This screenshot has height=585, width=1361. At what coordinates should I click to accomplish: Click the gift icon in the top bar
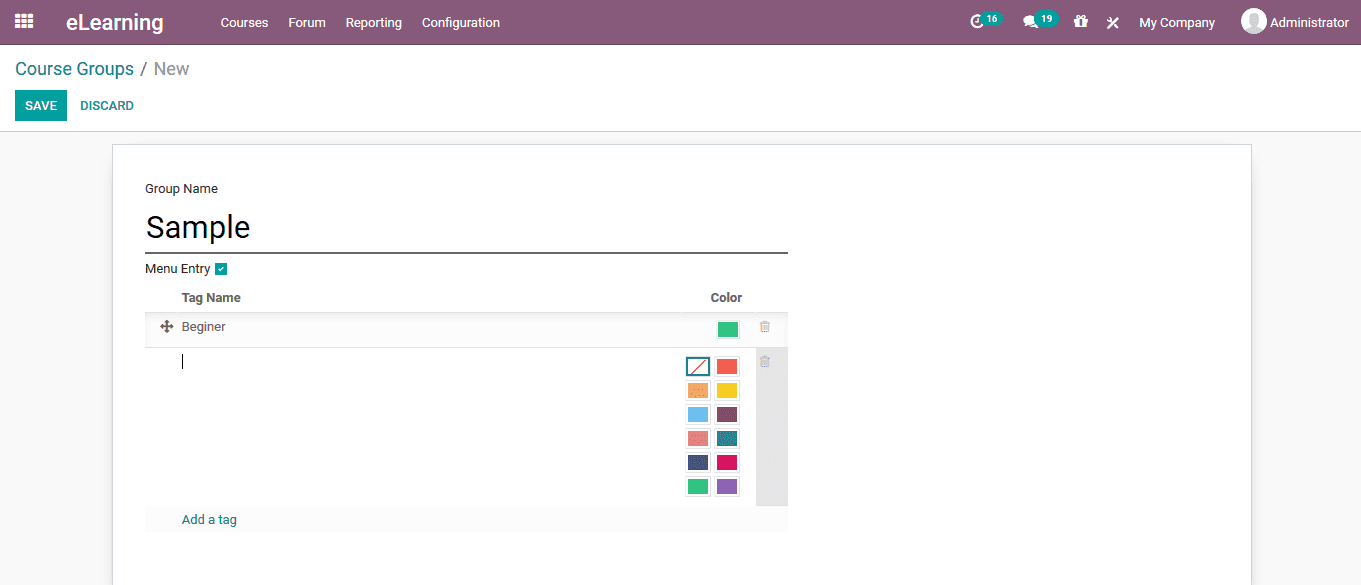tap(1081, 21)
